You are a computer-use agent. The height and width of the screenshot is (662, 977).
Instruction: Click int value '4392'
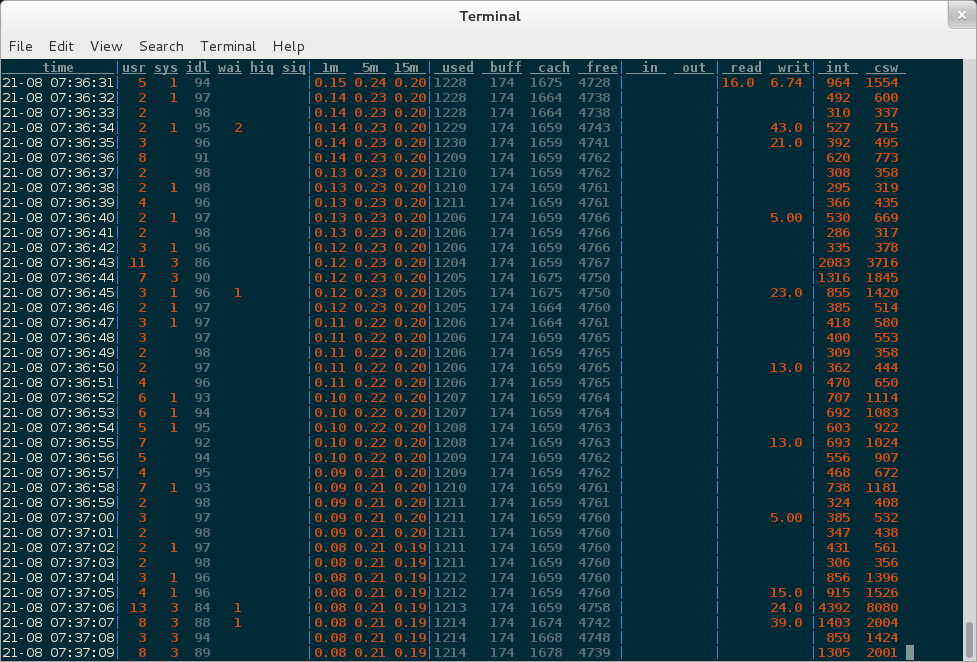coord(834,608)
